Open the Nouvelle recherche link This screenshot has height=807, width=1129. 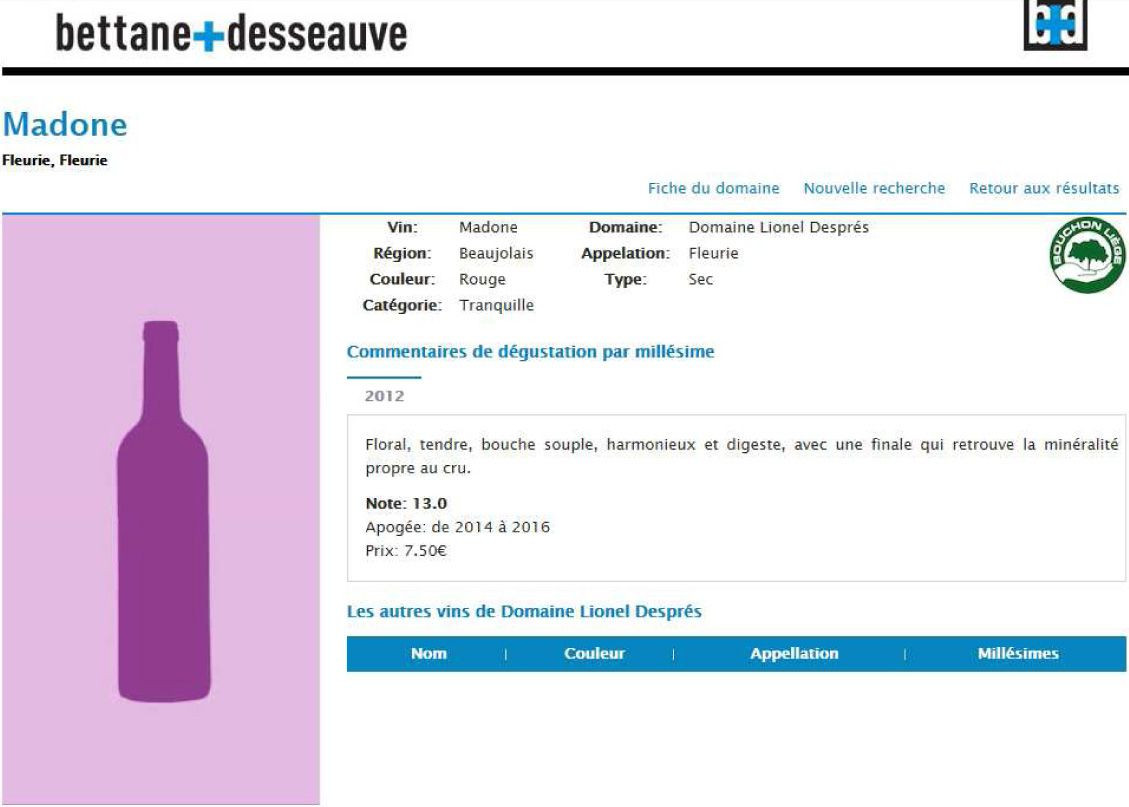click(x=874, y=188)
